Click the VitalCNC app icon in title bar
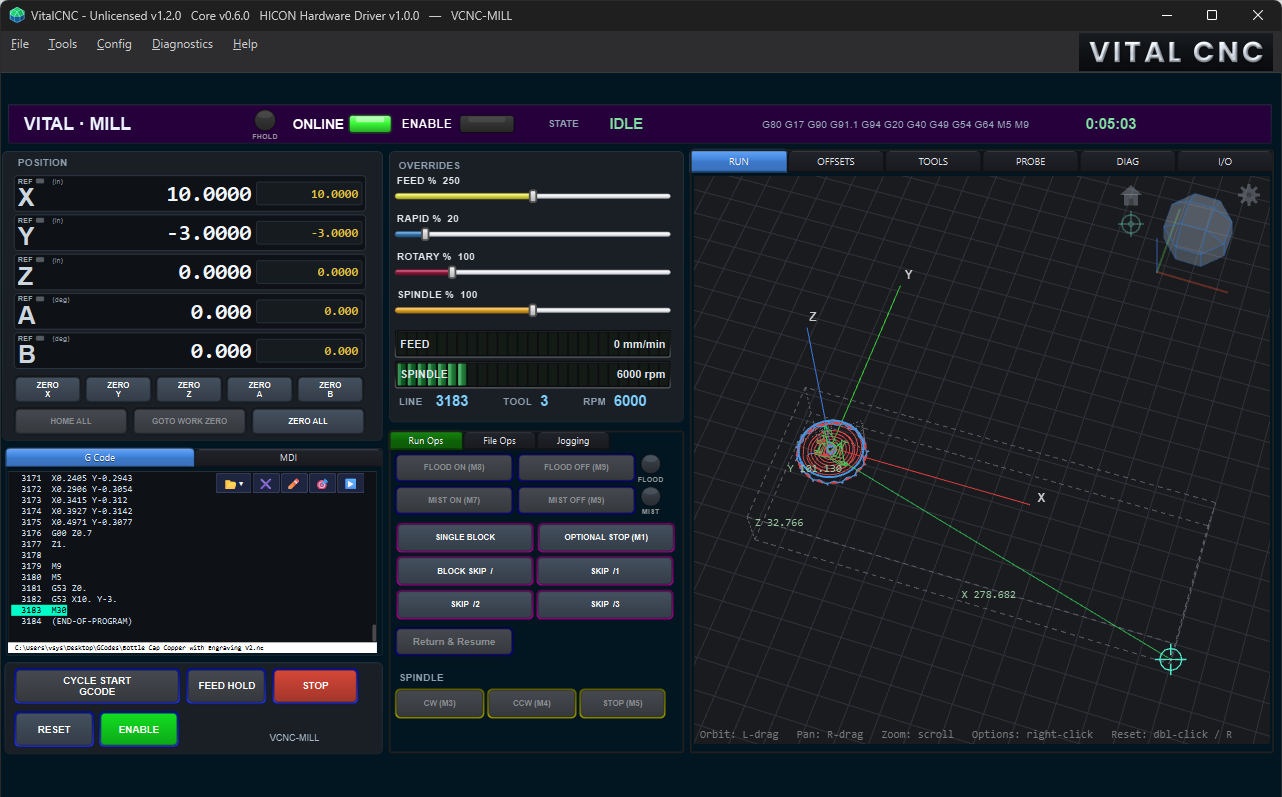This screenshot has height=797, width=1282. tap(17, 15)
